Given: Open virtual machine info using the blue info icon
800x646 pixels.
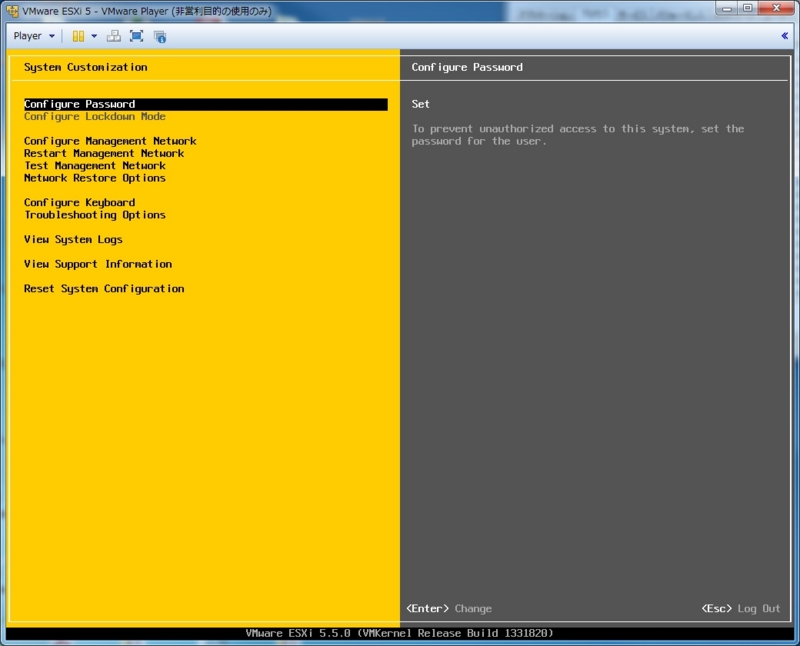Looking at the screenshot, I should [160, 36].
